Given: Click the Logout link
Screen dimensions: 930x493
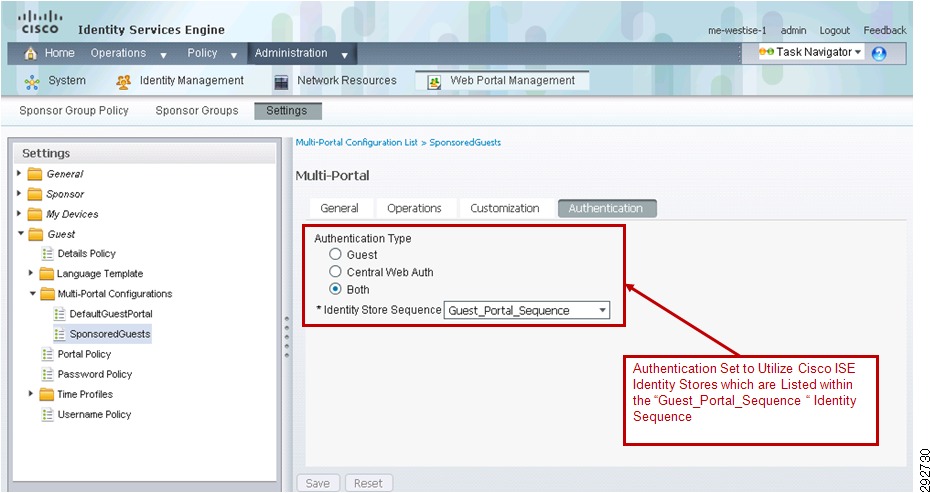Looking at the screenshot, I should tap(835, 30).
